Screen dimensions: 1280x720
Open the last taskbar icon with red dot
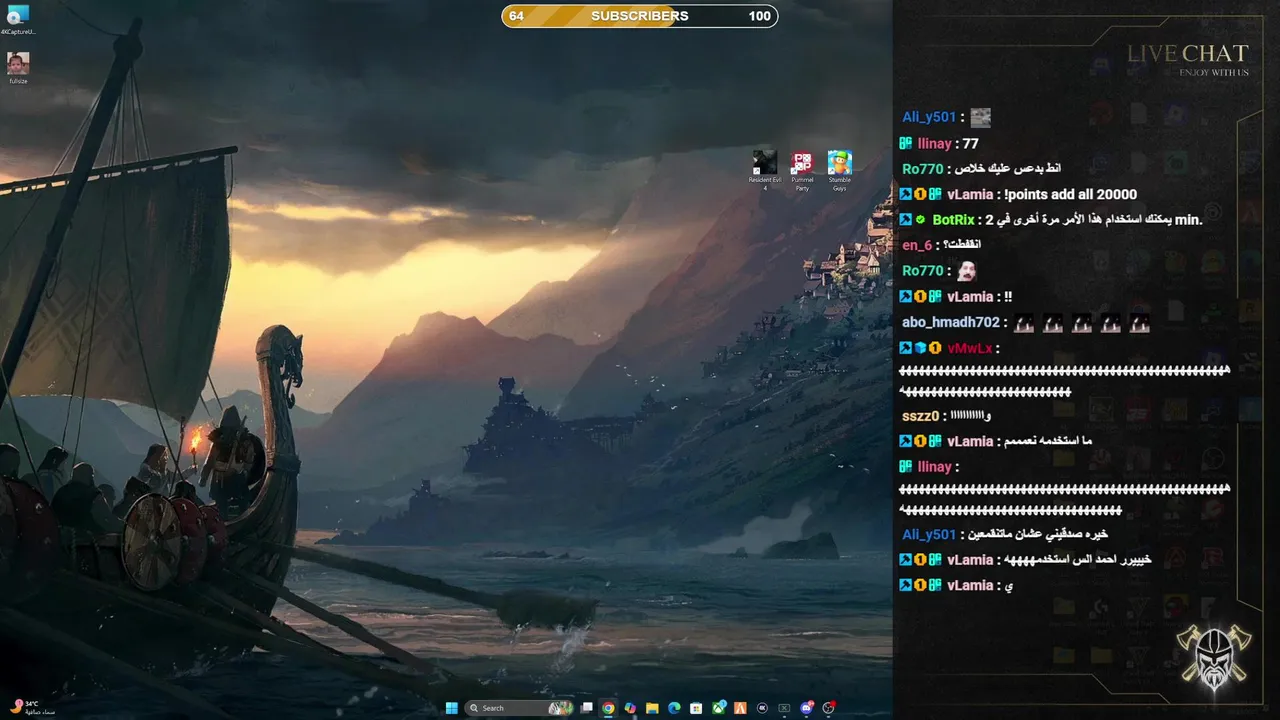coord(828,708)
